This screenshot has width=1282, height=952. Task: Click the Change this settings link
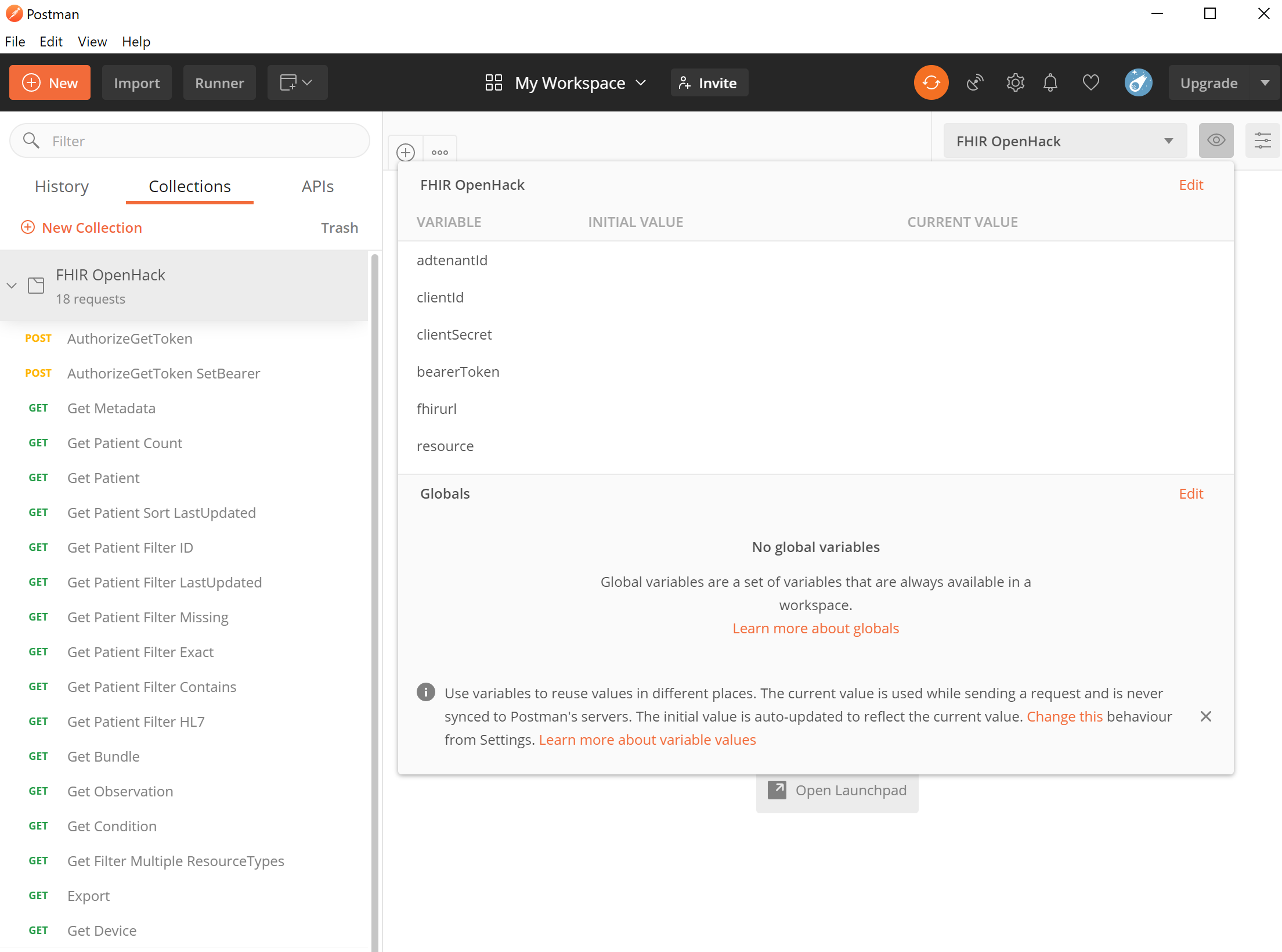1064,716
